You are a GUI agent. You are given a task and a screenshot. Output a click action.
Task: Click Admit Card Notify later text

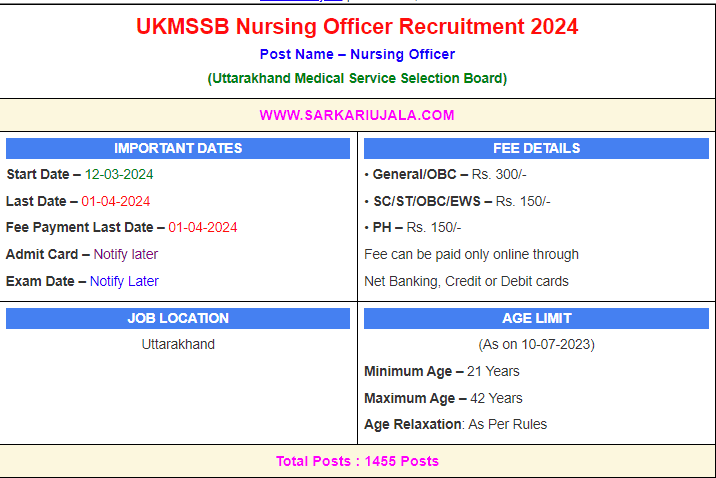82,254
